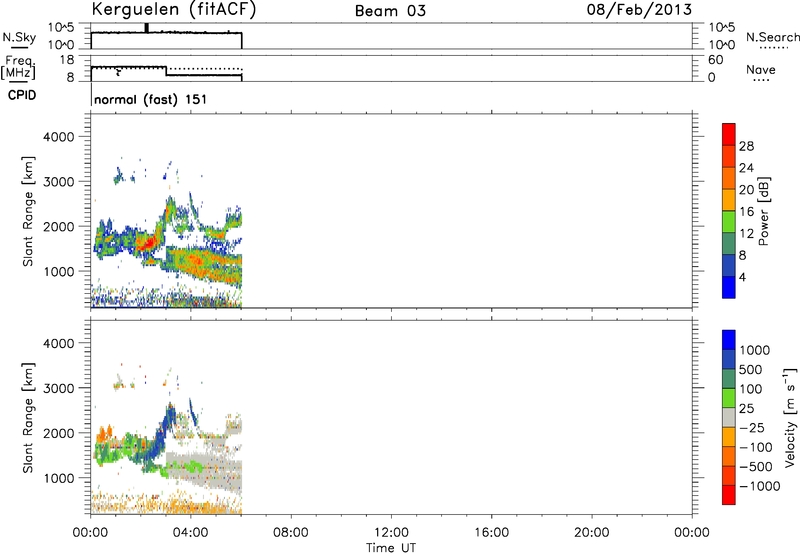The image size is (800, 554).
Task: Click the "60" tick on the Nave axis
Action: [x=715, y=60]
